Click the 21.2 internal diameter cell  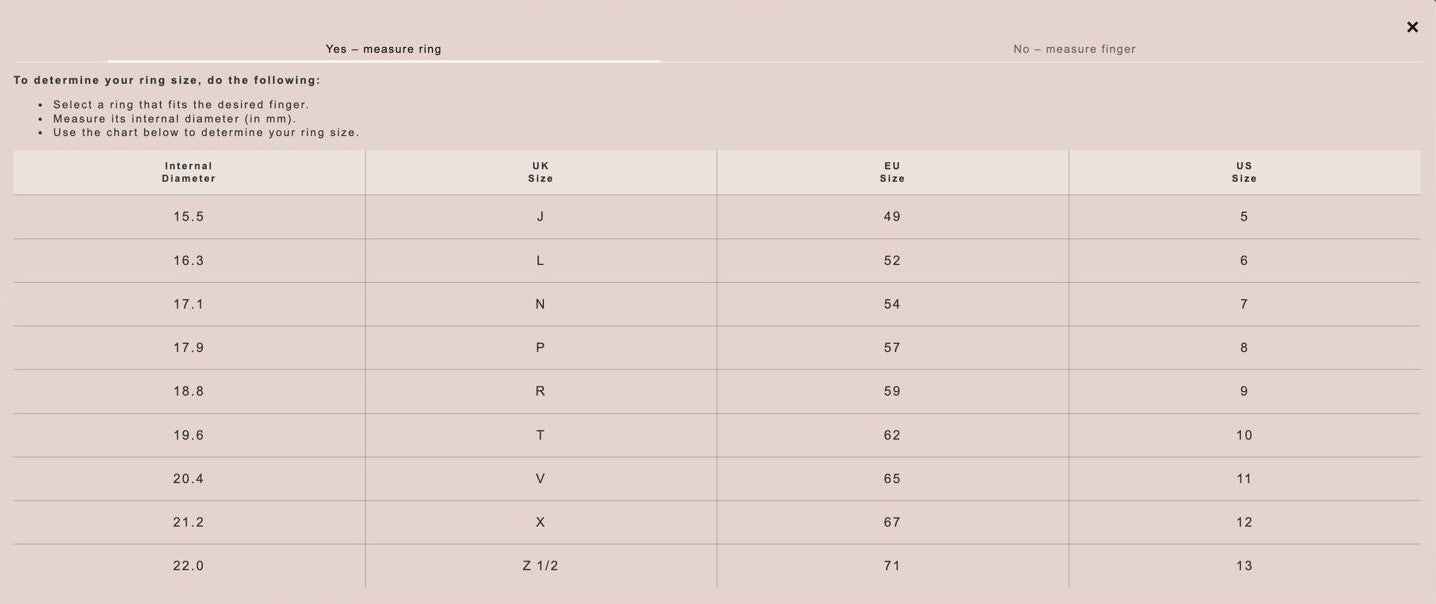click(189, 523)
